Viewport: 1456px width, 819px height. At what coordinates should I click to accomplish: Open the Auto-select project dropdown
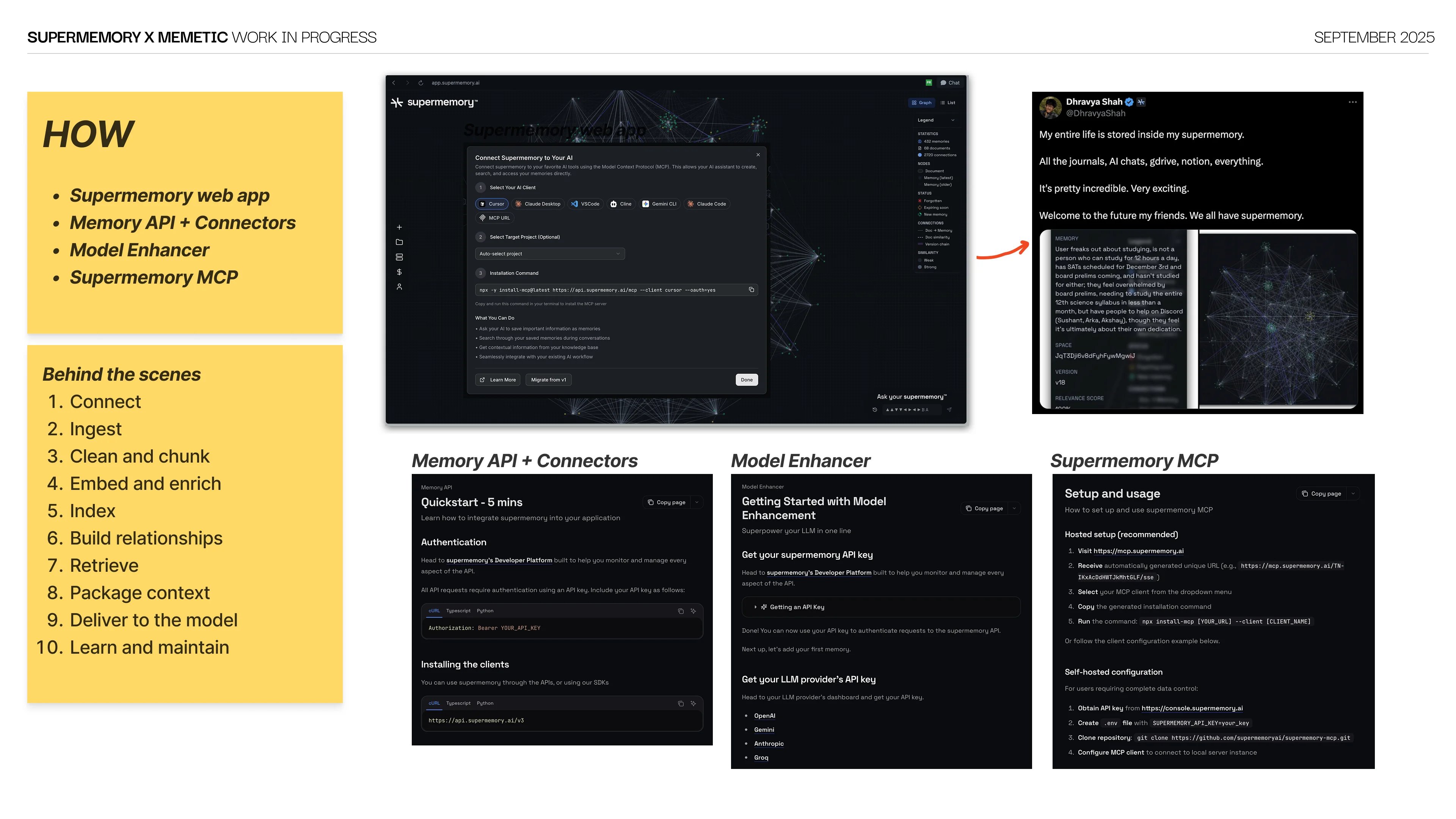[549, 254]
